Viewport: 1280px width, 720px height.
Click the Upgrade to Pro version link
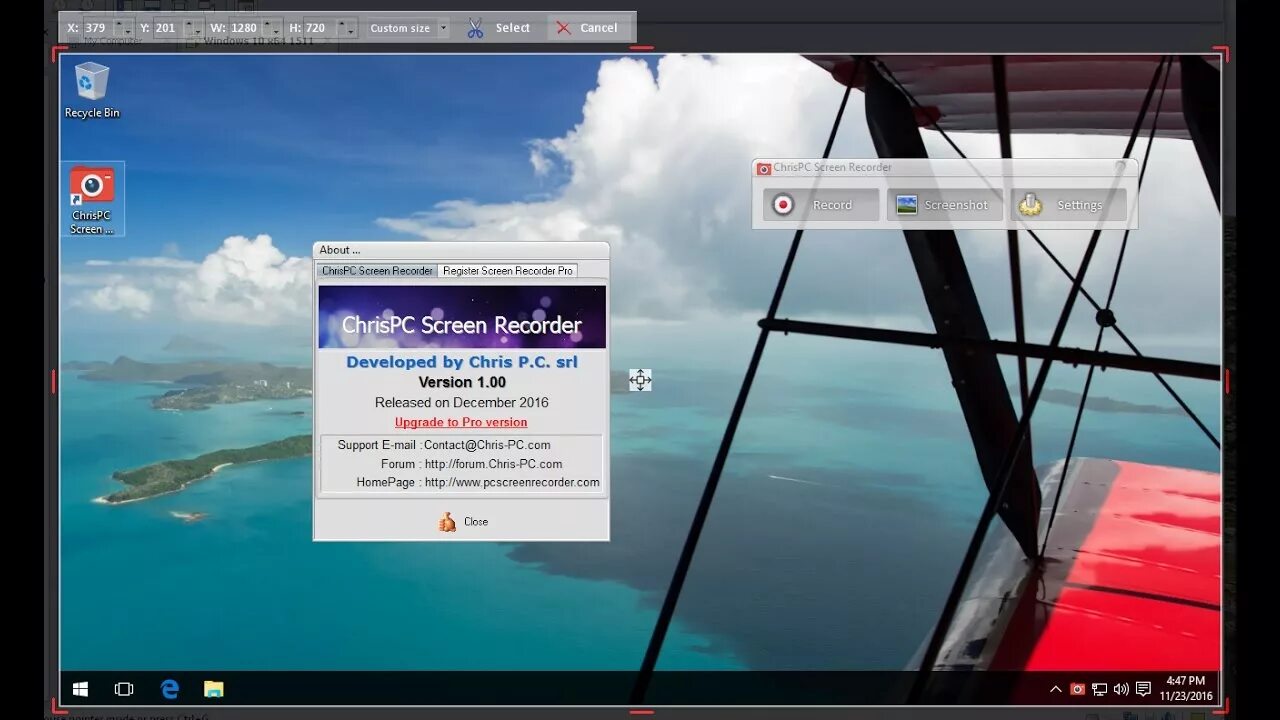pos(461,422)
